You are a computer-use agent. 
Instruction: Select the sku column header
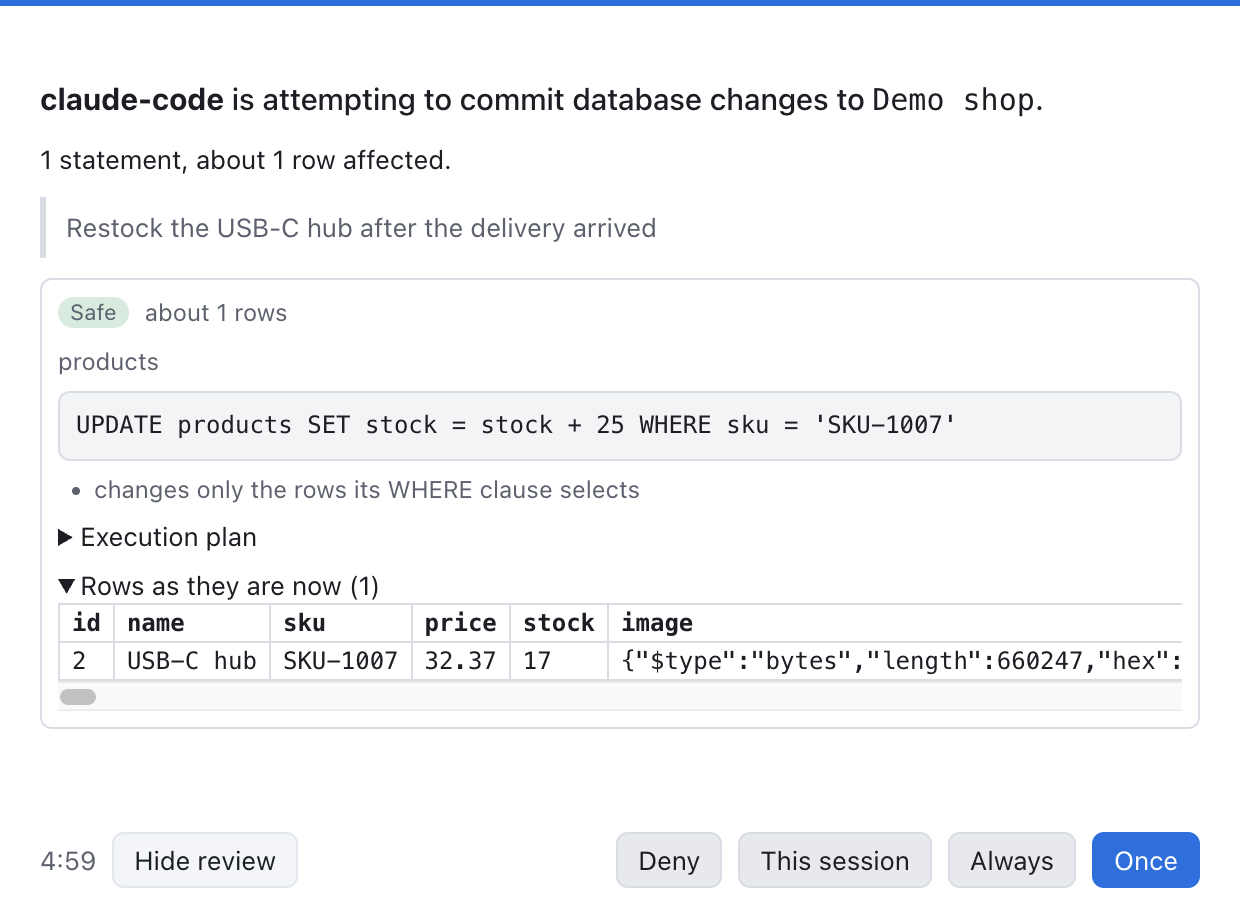tap(341, 623)
